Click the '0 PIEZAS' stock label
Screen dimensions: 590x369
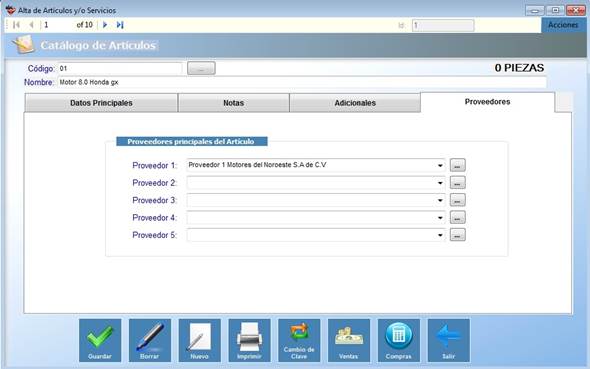coord(519,68)
